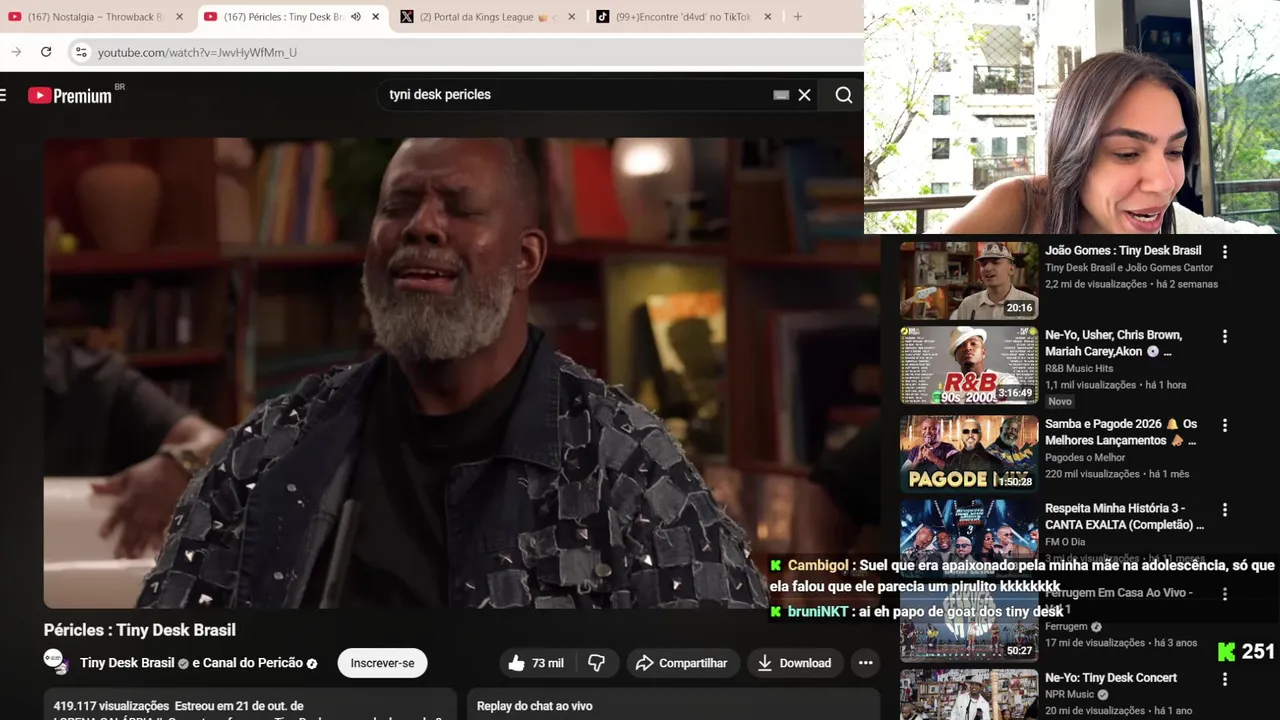This screenshot has height=720, width=1280.
Task: Open title Respeita Minha História 3
Action: pyautogui.click(x=1124, y=516)
